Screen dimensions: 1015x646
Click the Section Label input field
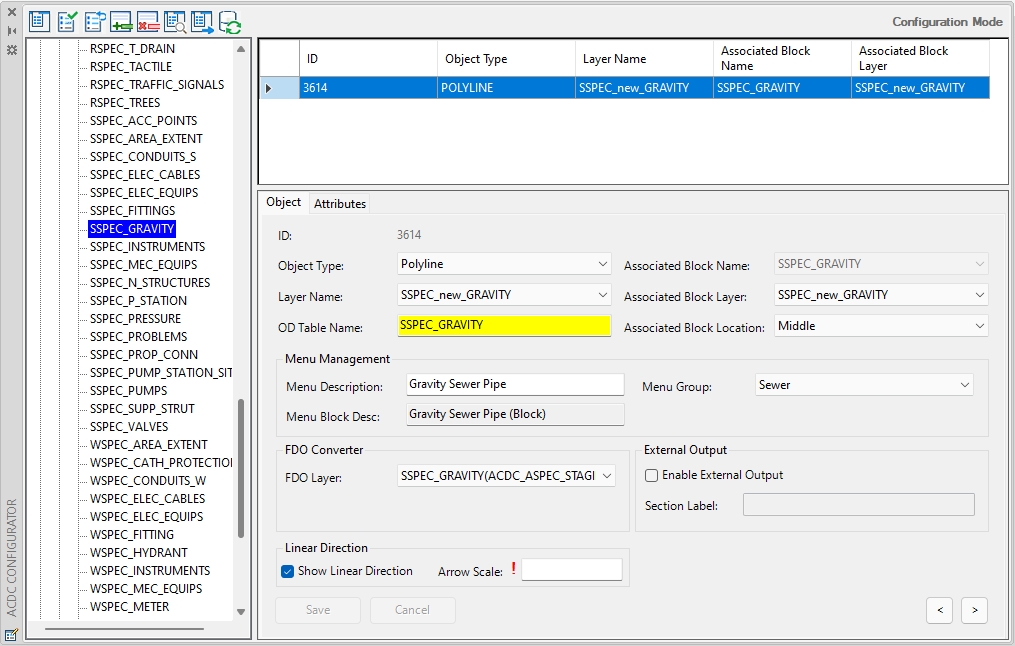click(858, 505)
